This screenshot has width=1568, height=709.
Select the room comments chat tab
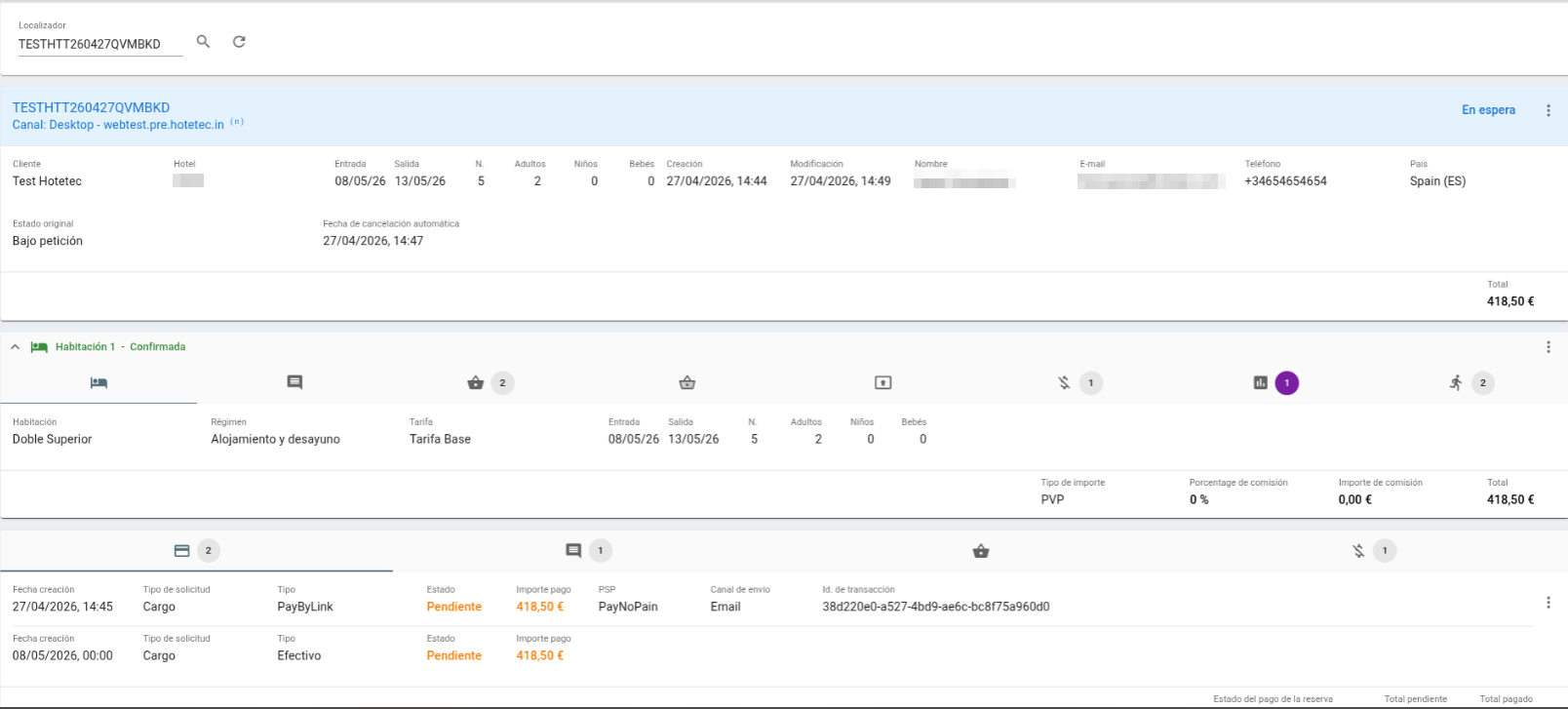pos(294,382)
